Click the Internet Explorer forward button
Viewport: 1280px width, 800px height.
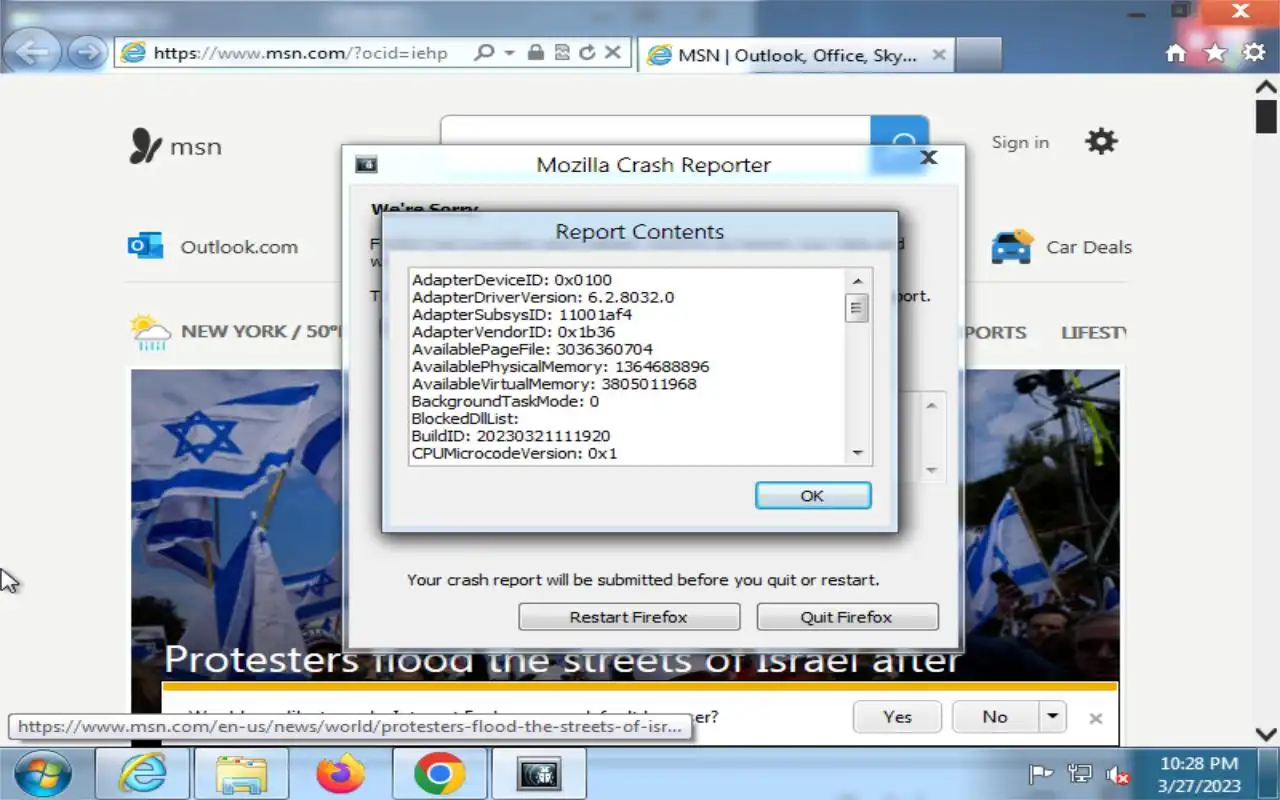click(87, 53)
